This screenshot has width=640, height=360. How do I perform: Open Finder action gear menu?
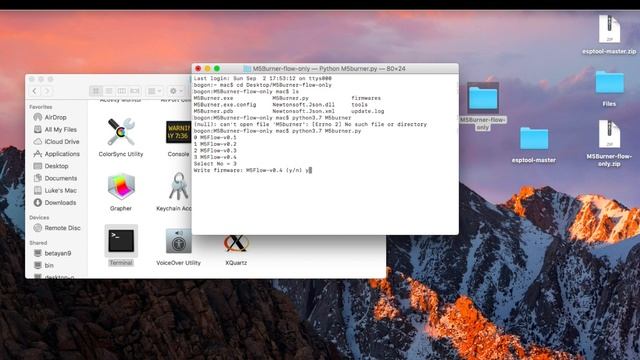coord(176,91)
